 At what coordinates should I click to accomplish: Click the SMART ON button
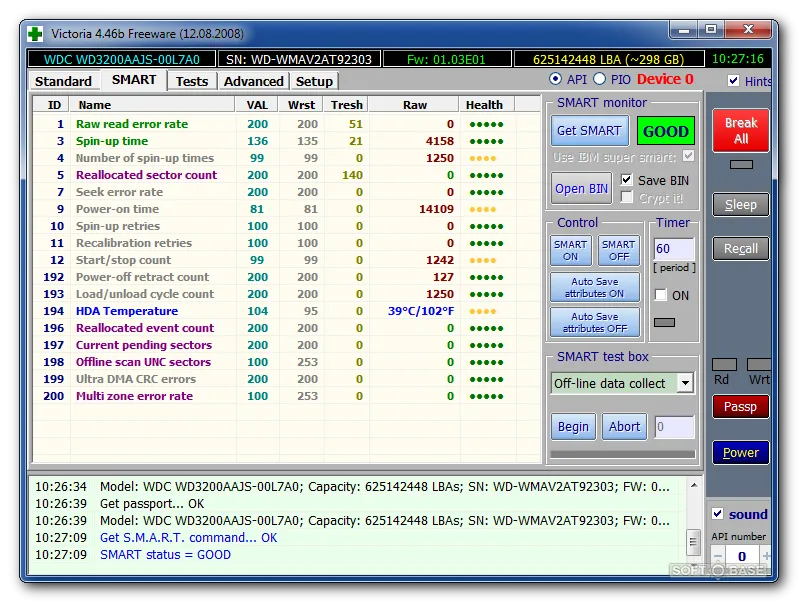point(571,250)
